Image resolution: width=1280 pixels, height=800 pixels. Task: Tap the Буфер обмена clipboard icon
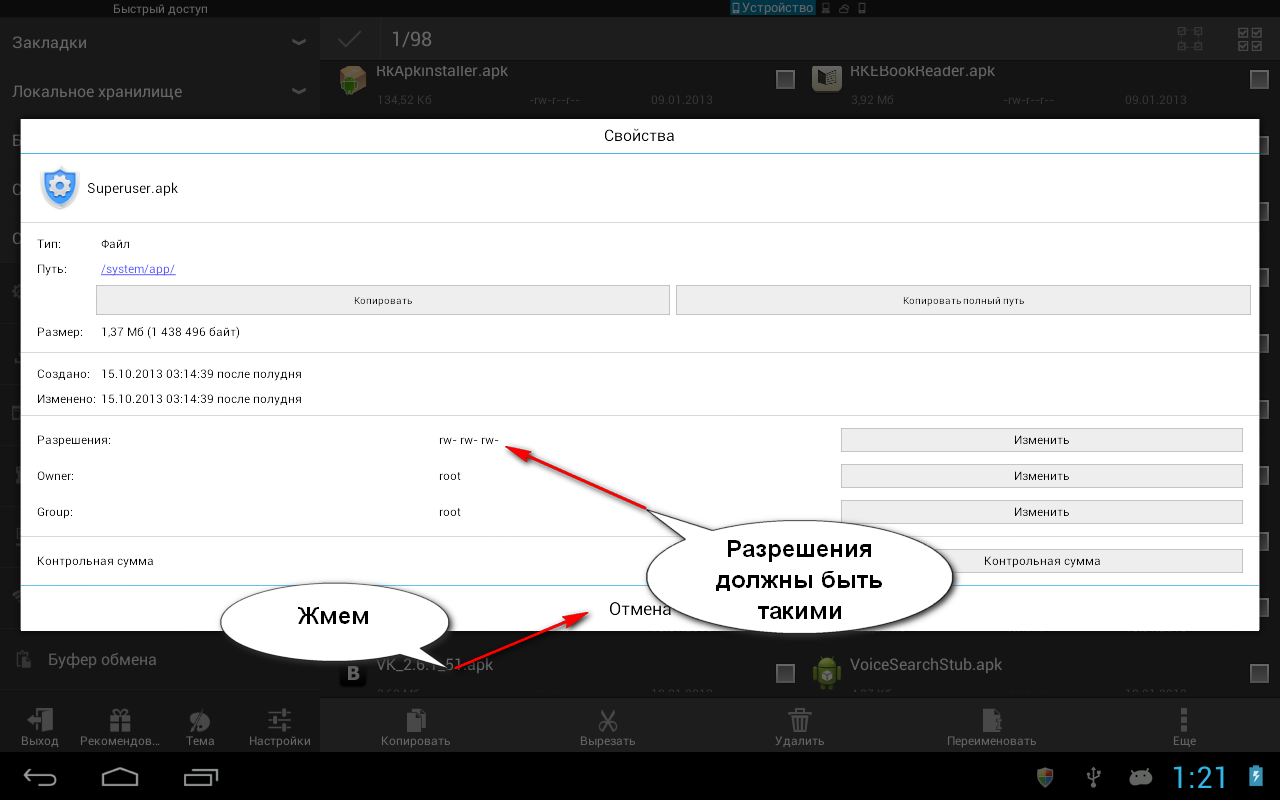[x=22, y=660]
